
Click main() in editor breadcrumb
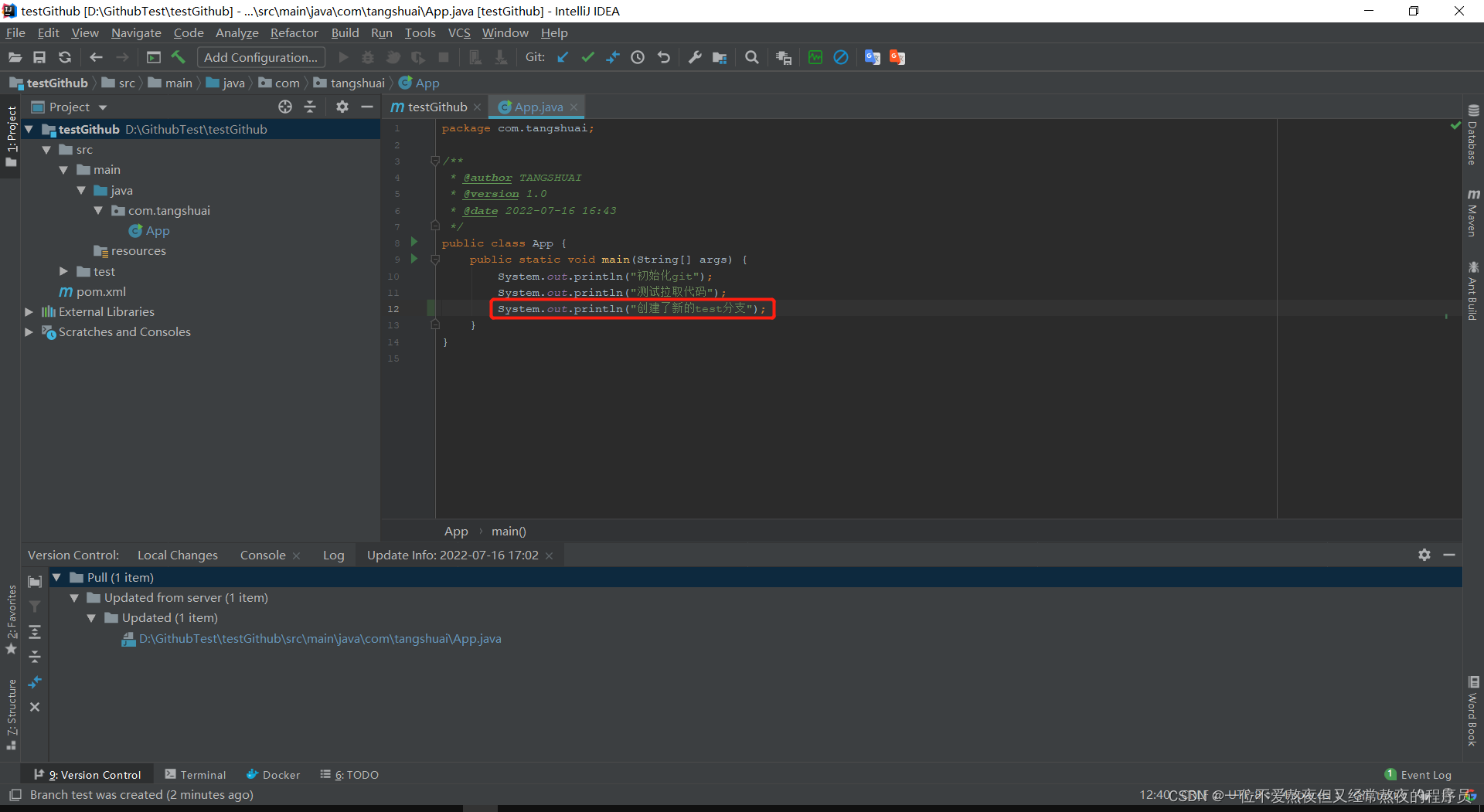[509, 531]
